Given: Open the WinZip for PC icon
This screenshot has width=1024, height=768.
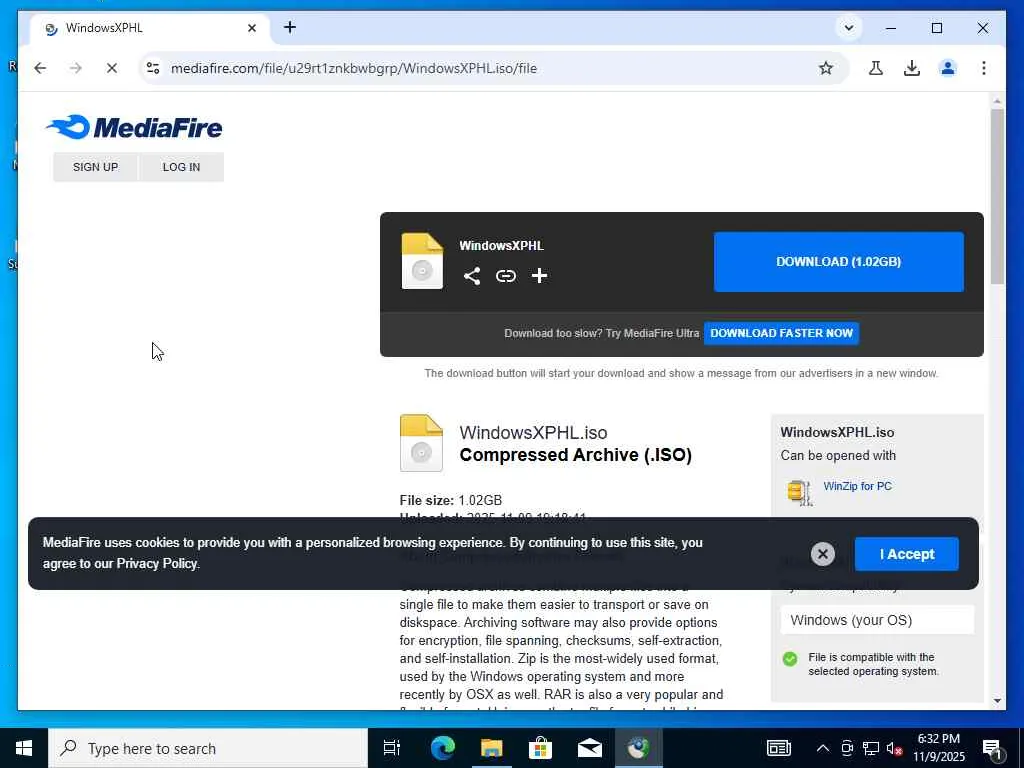Looking at the screenshot, I should tap(799, 492).
